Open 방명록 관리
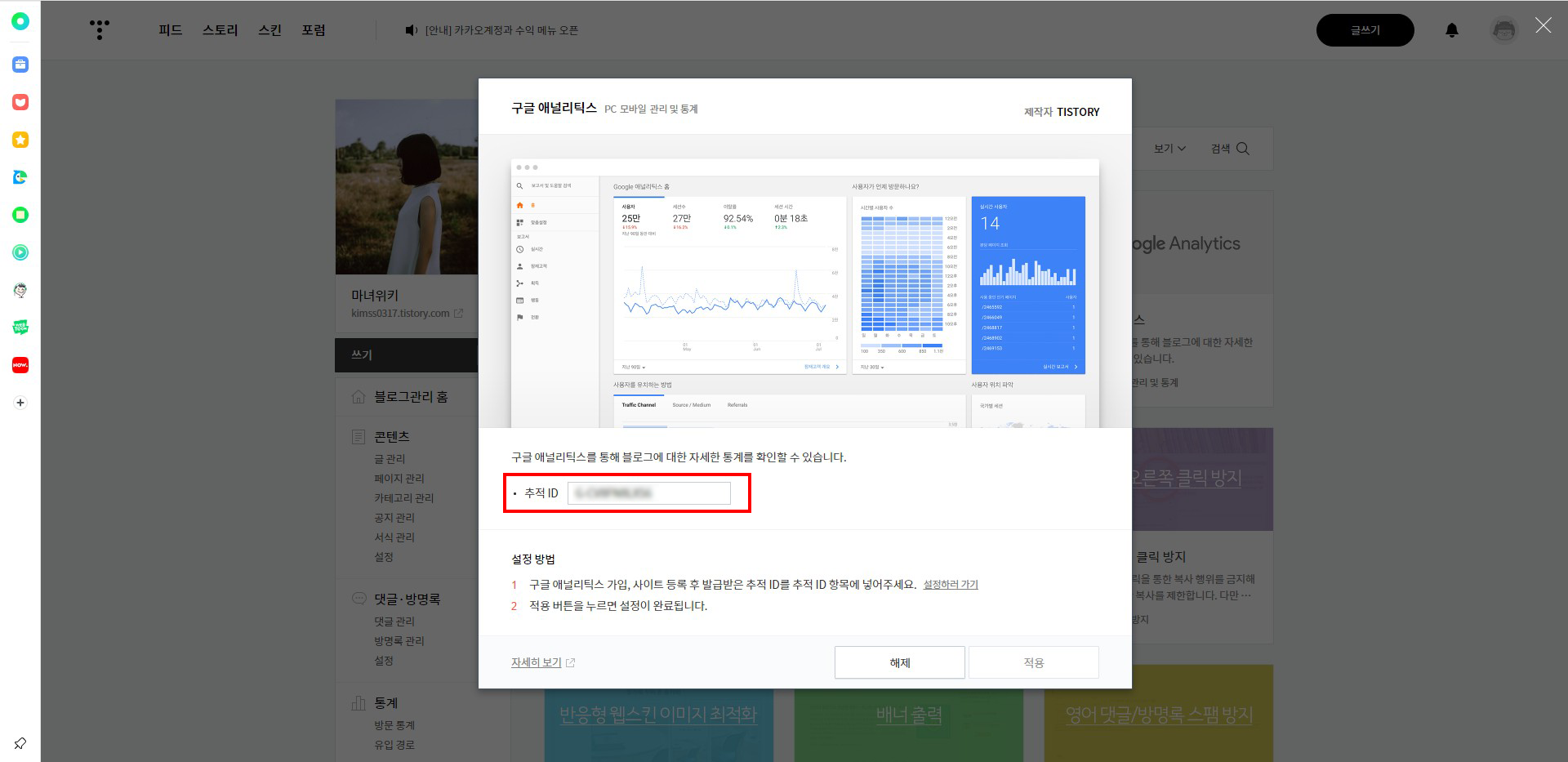 point(399,641)
